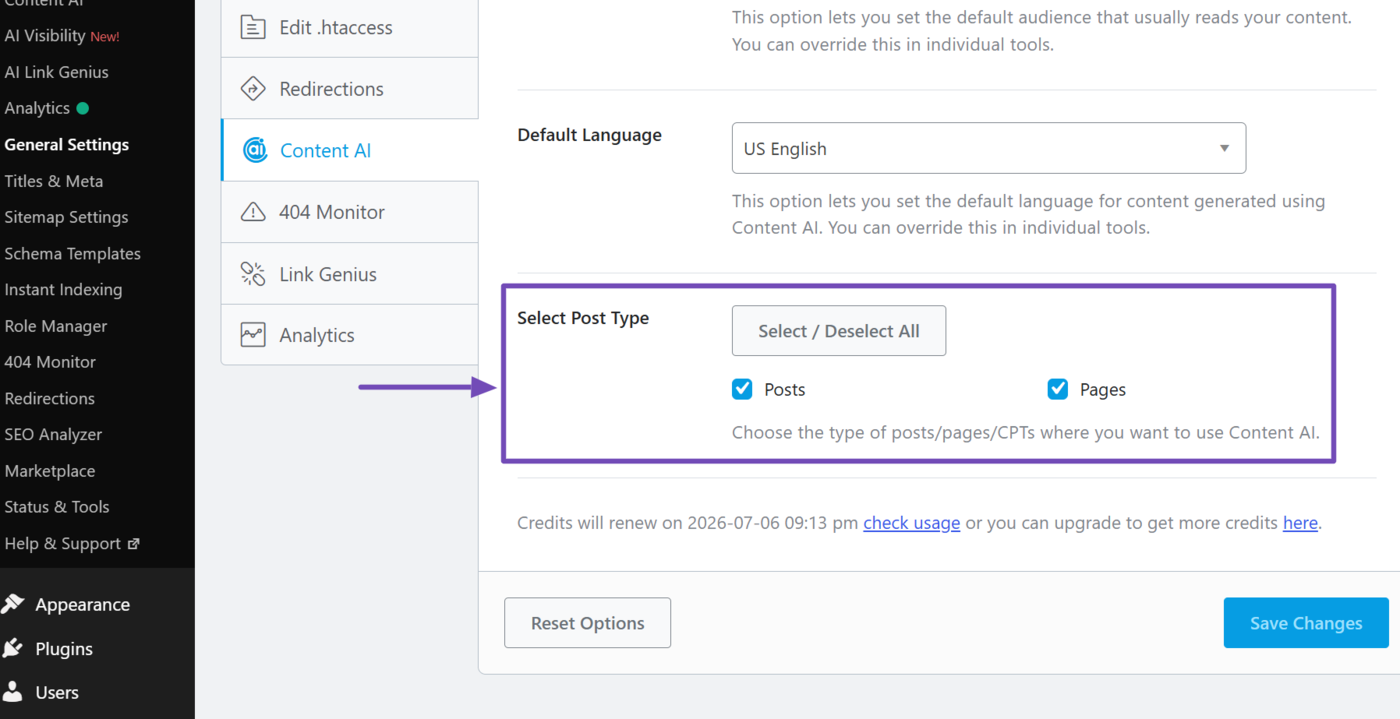Click the Select Post Type label
Viewport: 1400px width, 719px height.
click(583, 318)
